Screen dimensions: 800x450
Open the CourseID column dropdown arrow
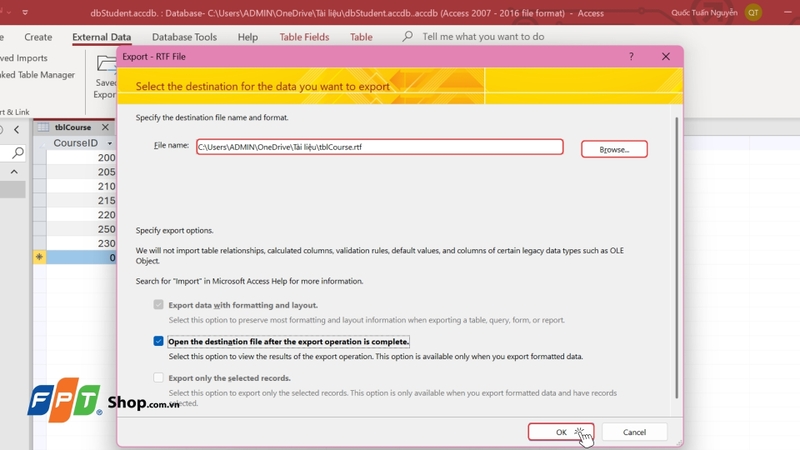tap(110, 143)
